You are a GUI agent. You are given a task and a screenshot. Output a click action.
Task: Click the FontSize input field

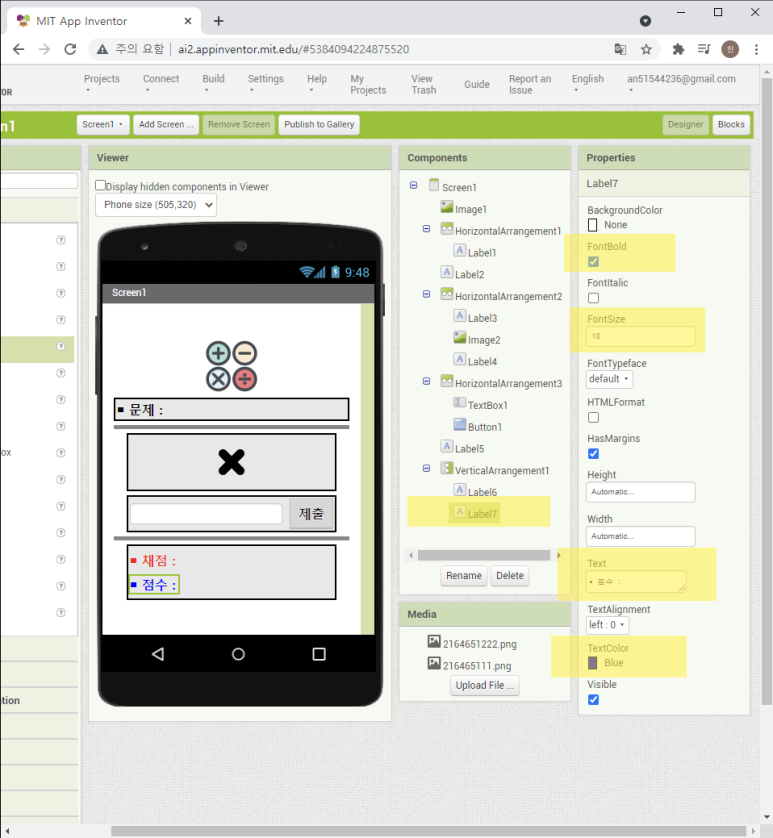640,336
